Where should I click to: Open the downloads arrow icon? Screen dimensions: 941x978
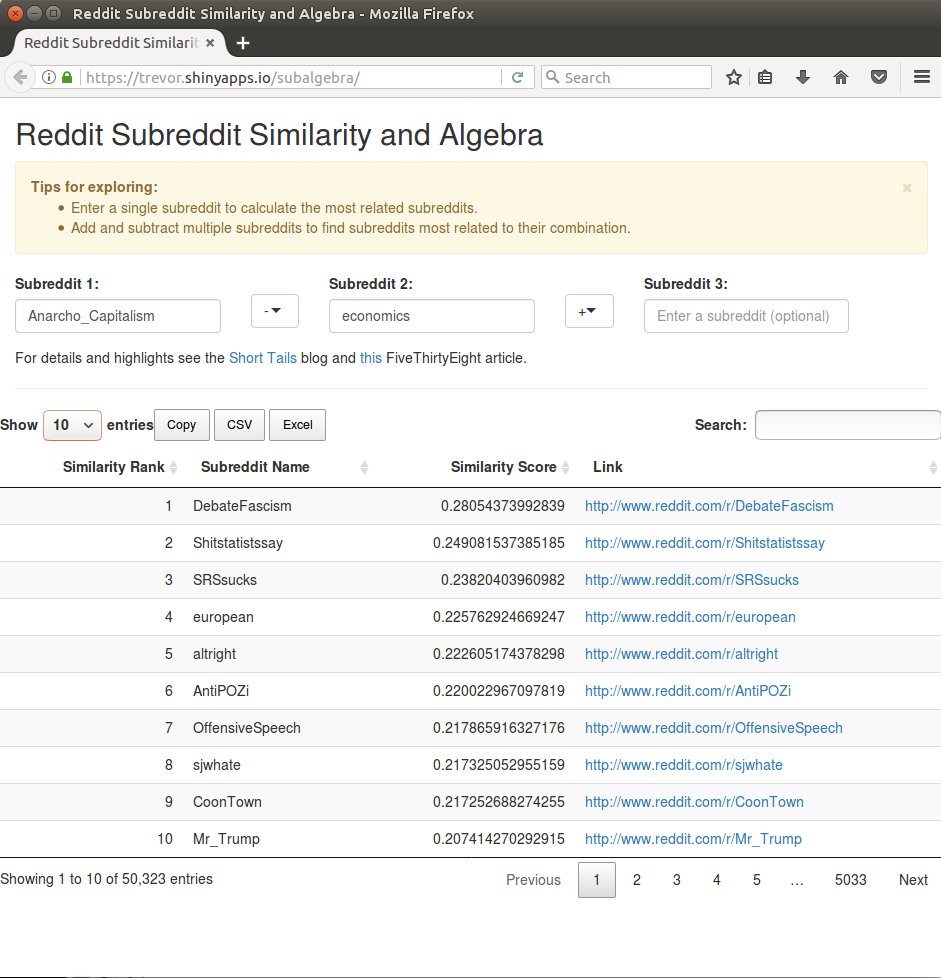click(803, 77)
